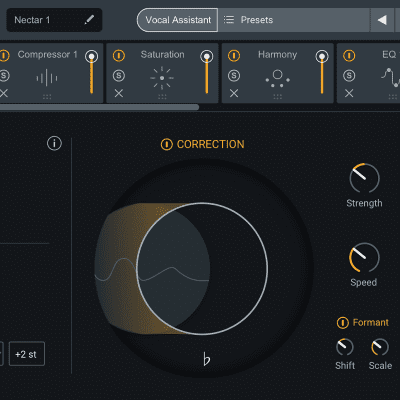The width and height of the screenshot is (400, 400).
Task: Select the +2 st button
Action: pos(27,354)
